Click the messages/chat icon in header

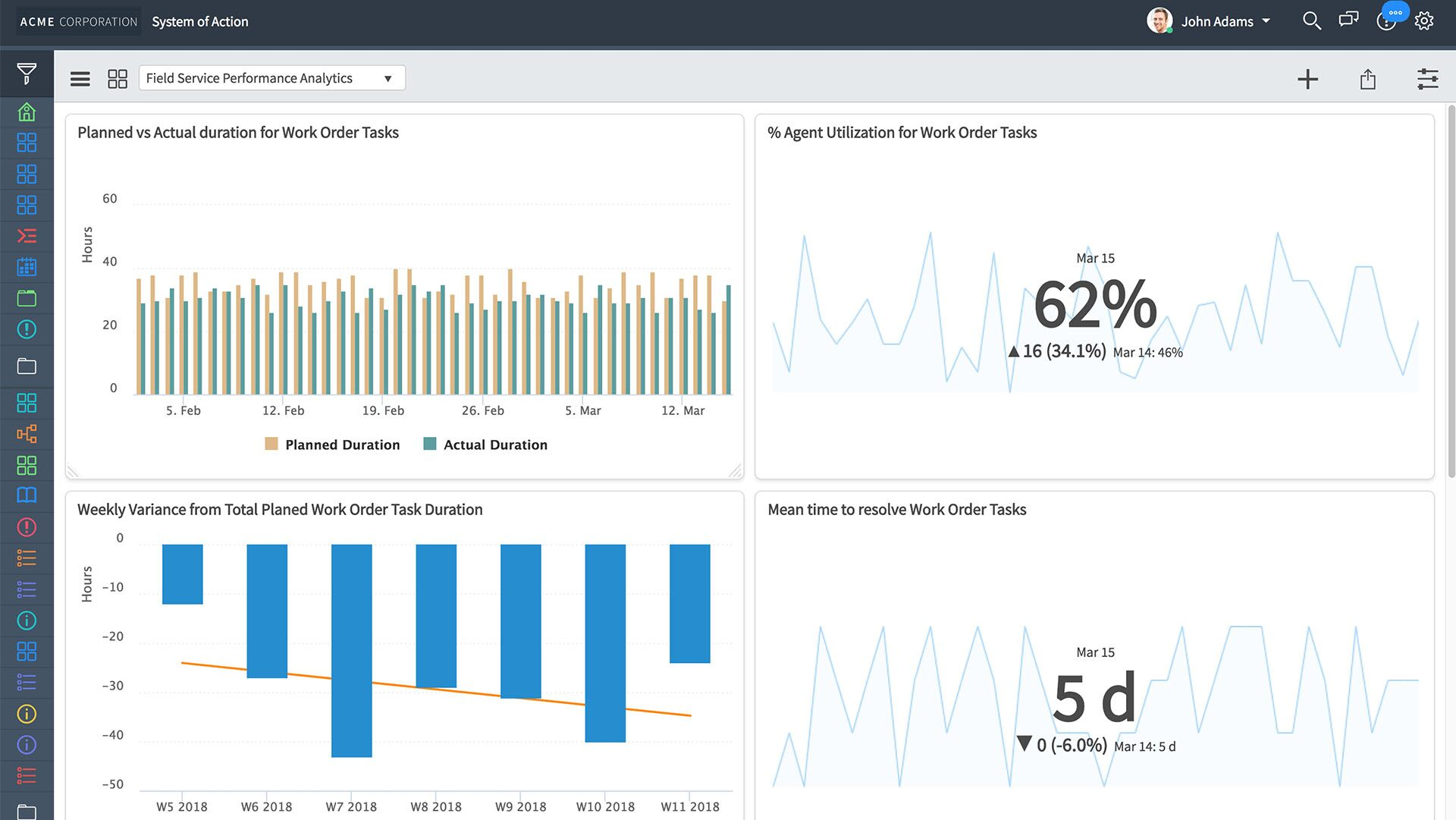(1348, 20)
